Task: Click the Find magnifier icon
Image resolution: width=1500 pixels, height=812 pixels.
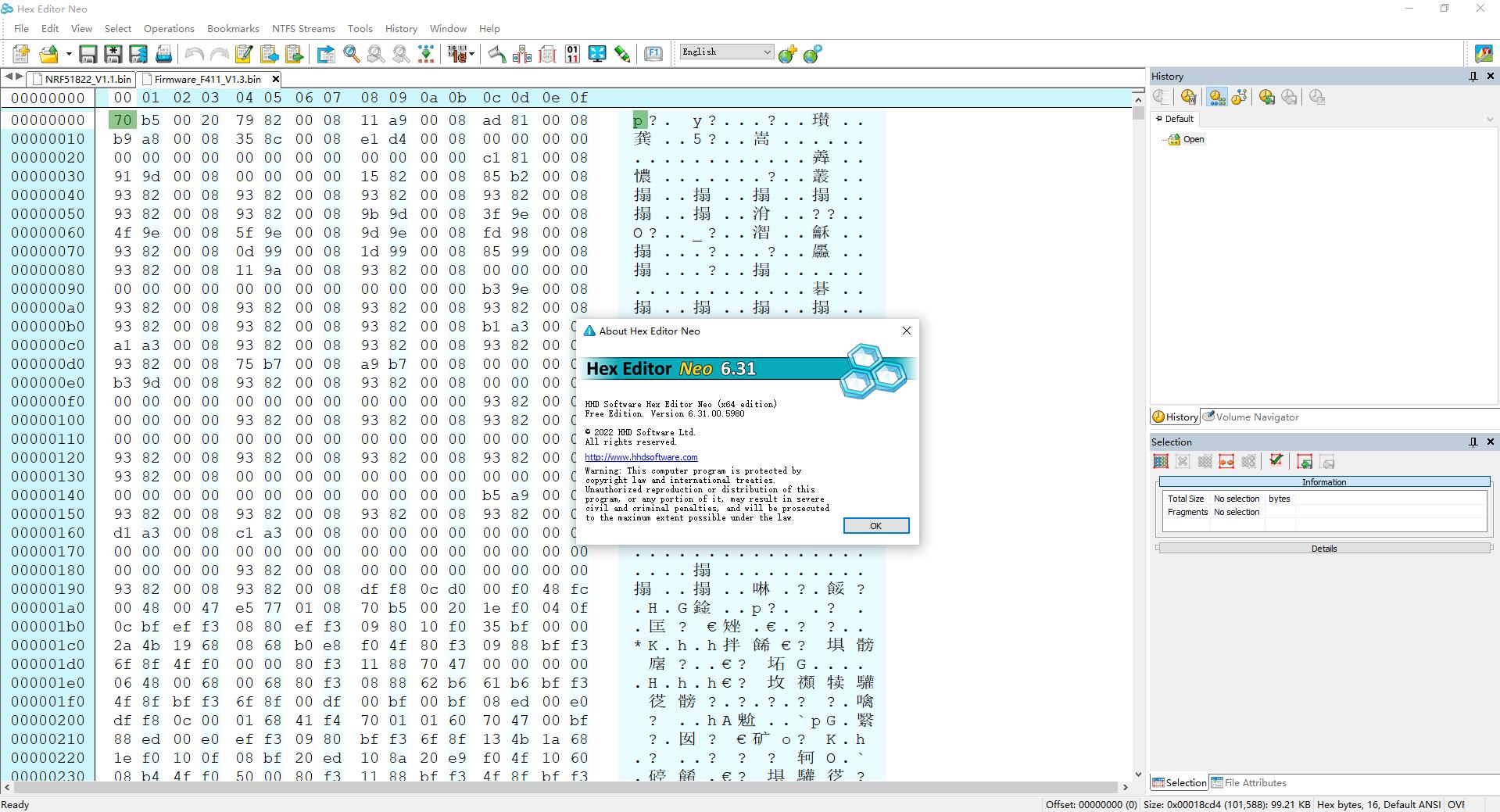Action: (x=352, y=54)
